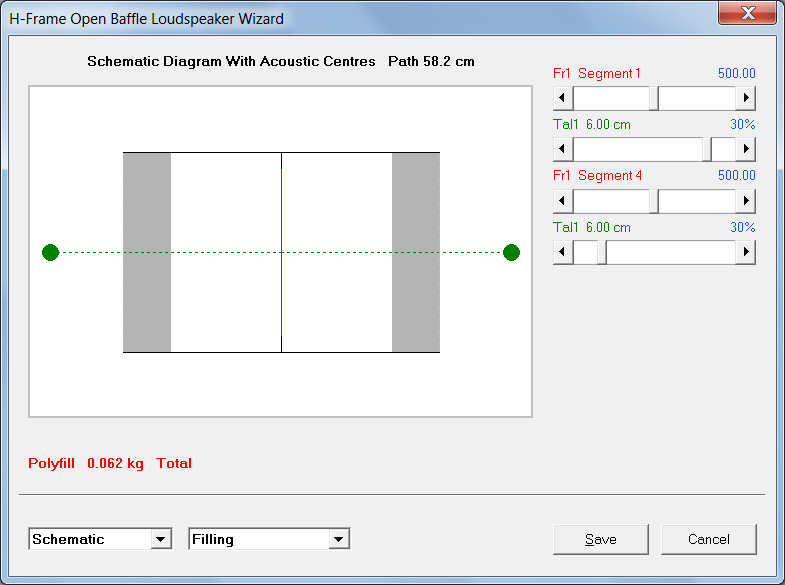Click the Segment 1 Tal1 slider thumb
Image resolution: width=785 pixels, height=585 pixels.
[707, 149]
